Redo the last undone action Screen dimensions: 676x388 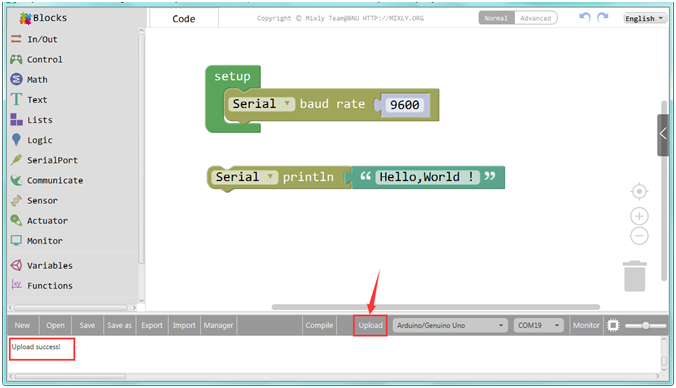pos(603,17)
